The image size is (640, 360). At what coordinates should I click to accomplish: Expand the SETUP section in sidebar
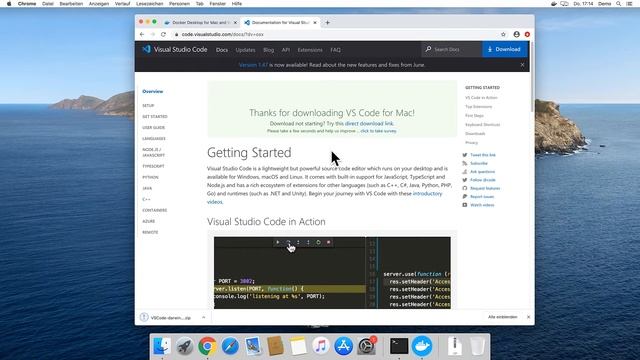click(148, 106)
